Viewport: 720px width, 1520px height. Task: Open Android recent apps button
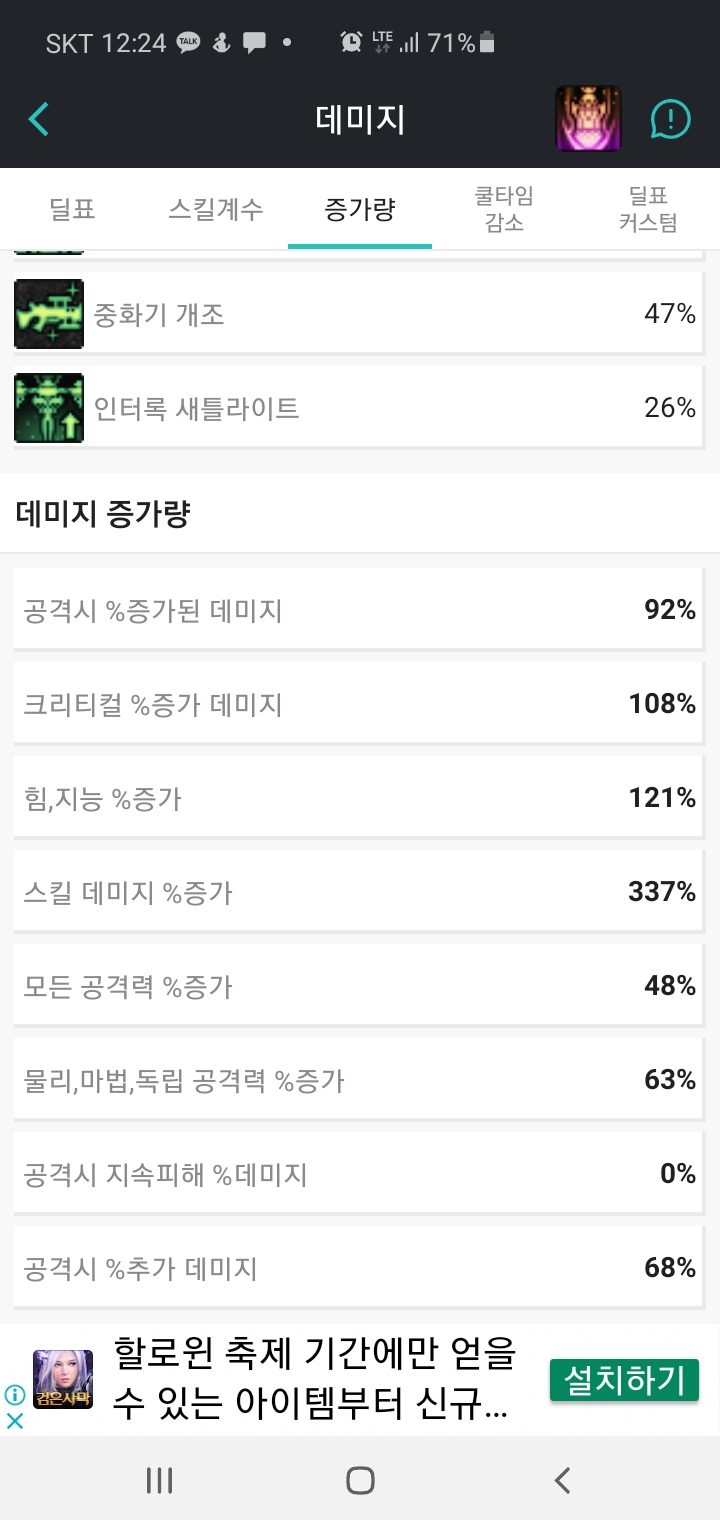click(x=159, y=1480)
